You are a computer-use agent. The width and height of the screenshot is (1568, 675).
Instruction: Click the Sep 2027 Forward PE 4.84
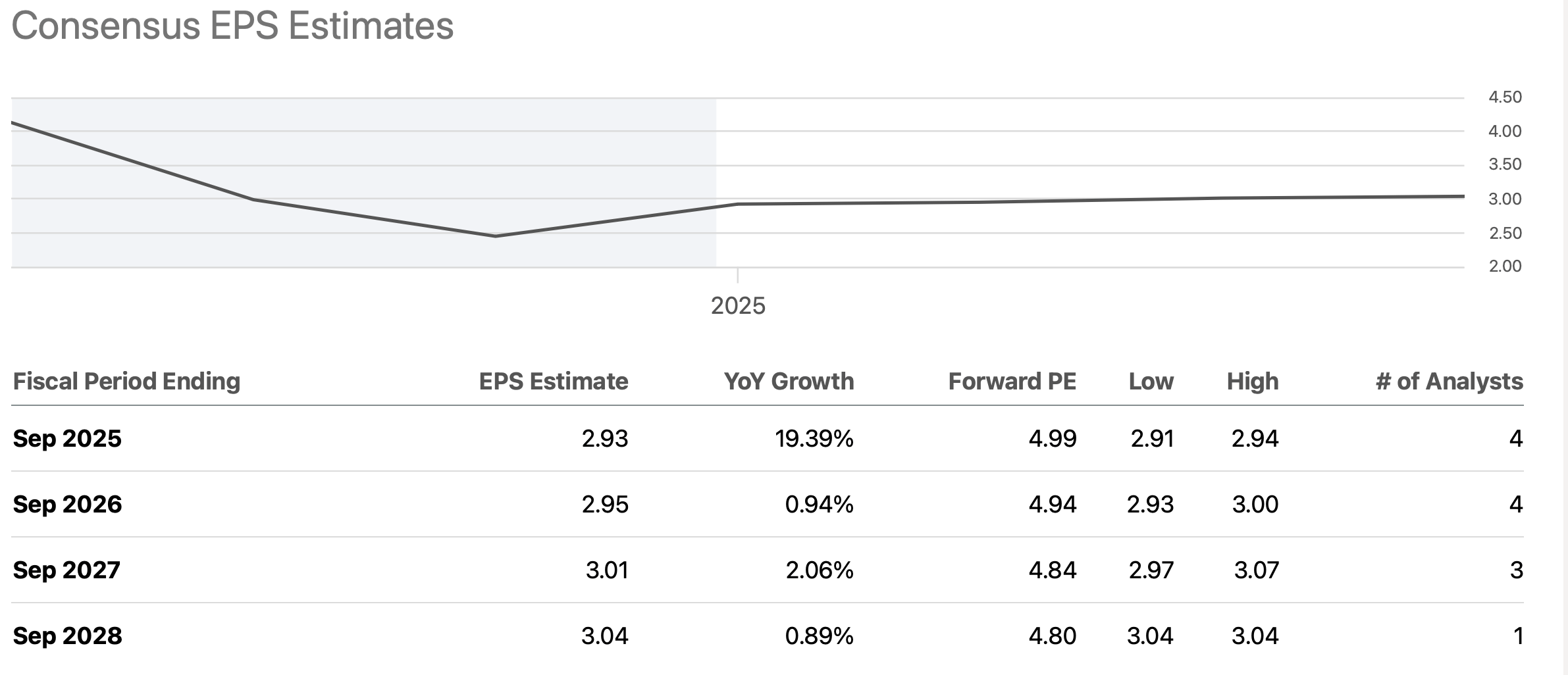click(x=1052, y=570)
